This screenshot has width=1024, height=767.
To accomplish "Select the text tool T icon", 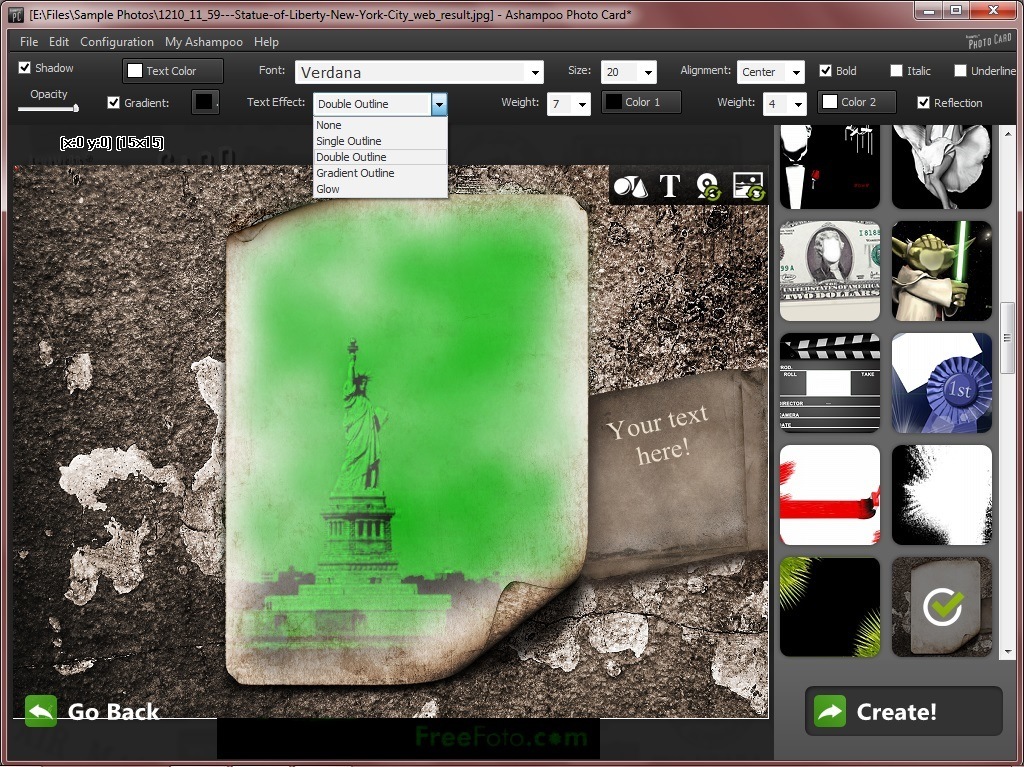I will tap(669, 186).
